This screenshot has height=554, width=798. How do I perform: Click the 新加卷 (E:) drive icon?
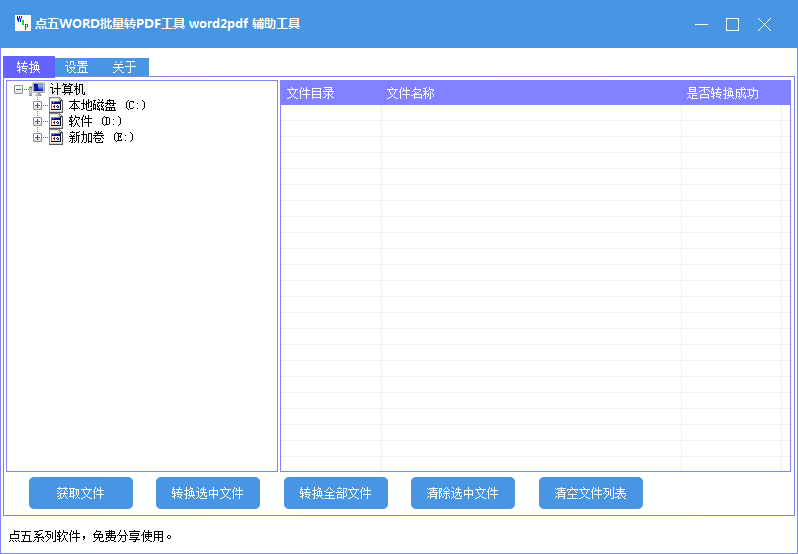56,137
